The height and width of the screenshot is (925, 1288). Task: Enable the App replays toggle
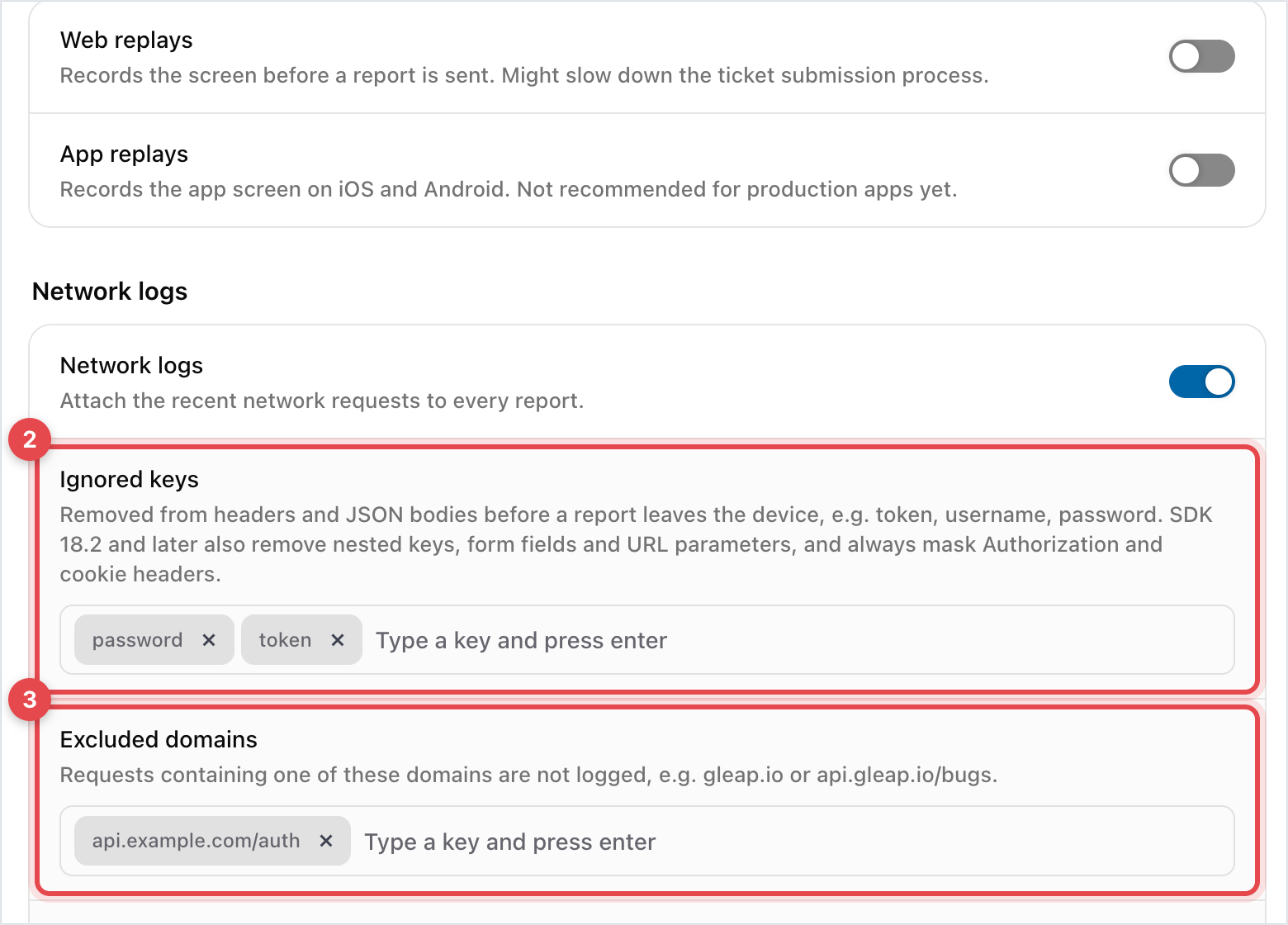pos(1202,170)
